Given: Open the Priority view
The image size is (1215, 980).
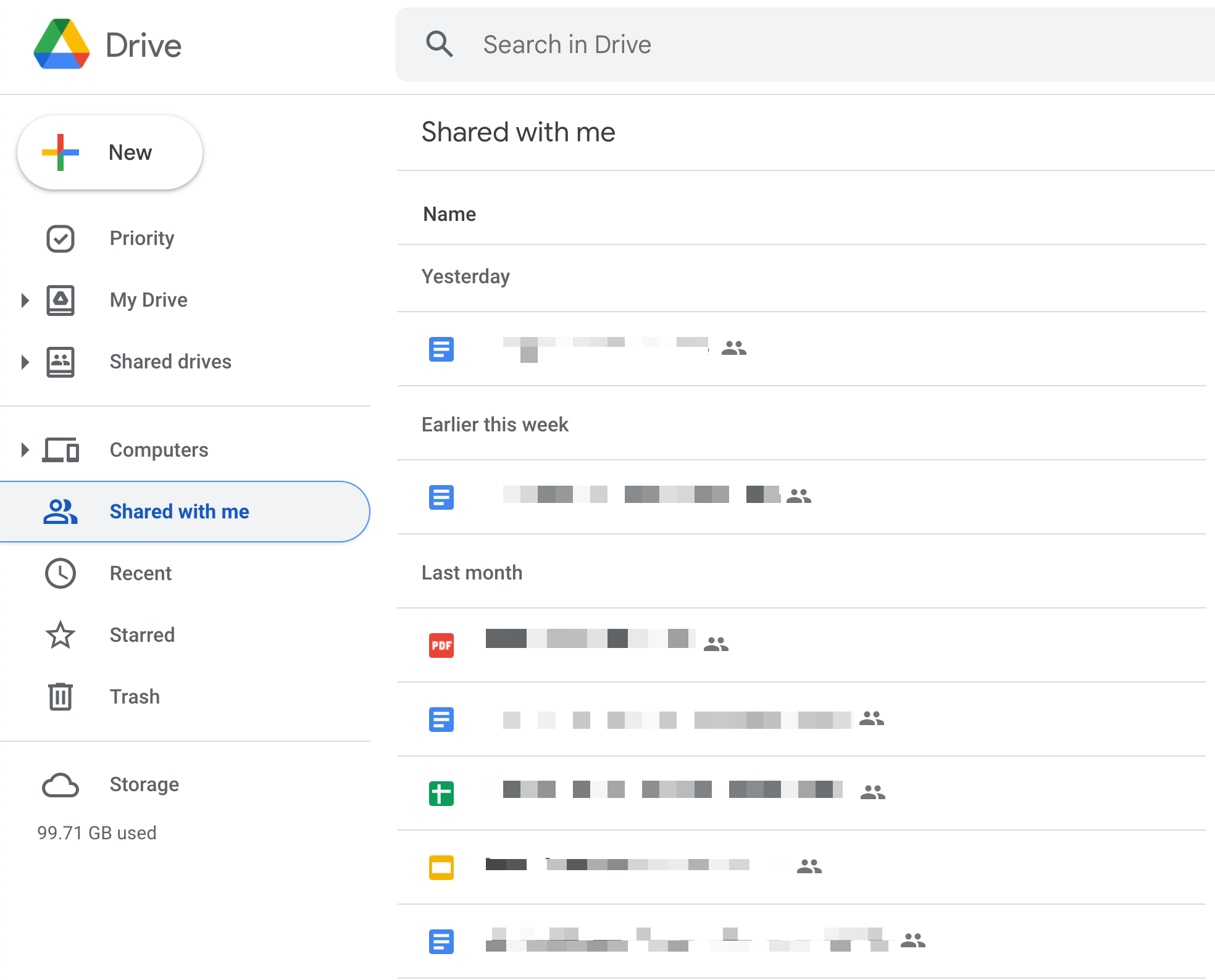Looking at the screenshot, I should tap(141, 238).
